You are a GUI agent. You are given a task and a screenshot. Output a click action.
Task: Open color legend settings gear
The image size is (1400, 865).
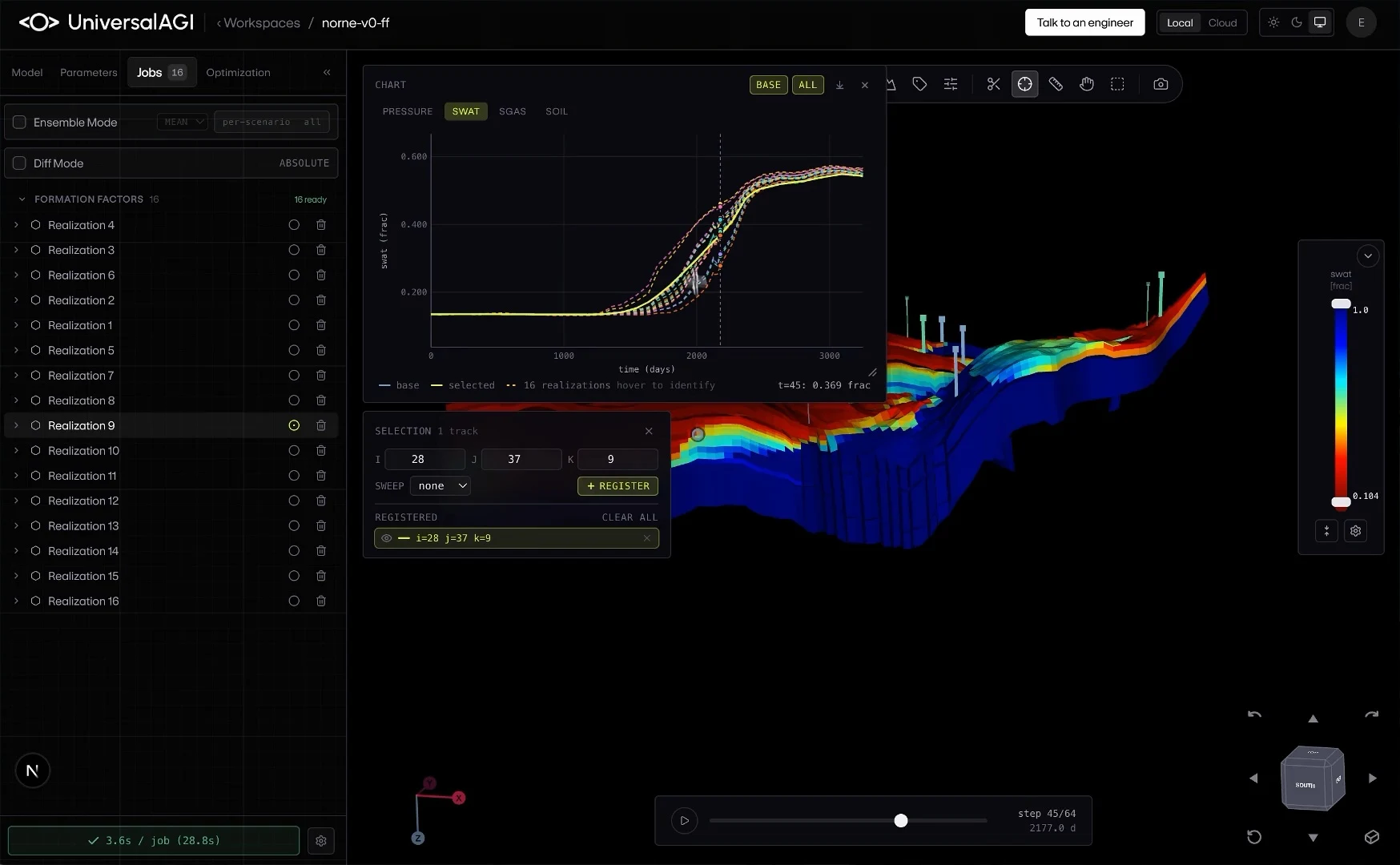click(x=1355, y=530)
